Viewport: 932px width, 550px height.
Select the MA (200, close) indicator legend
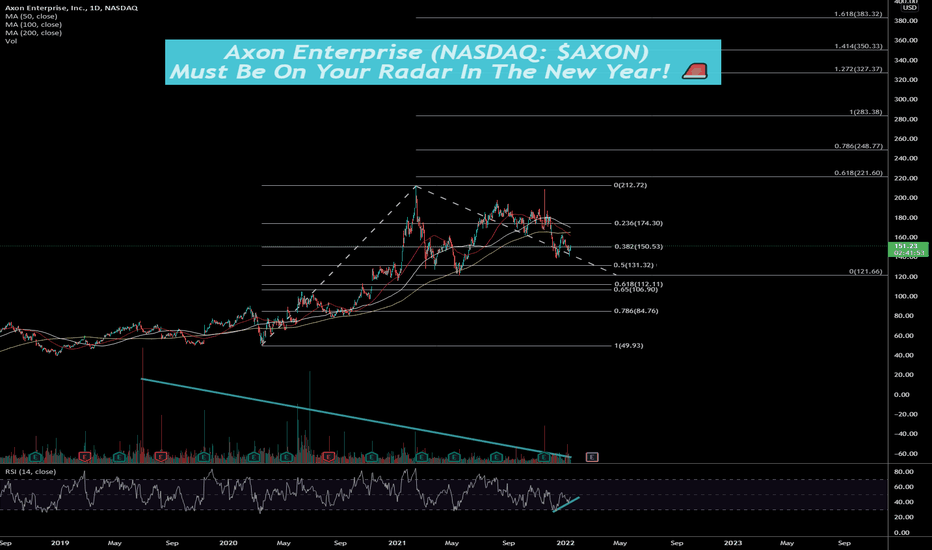pos(33,33)
